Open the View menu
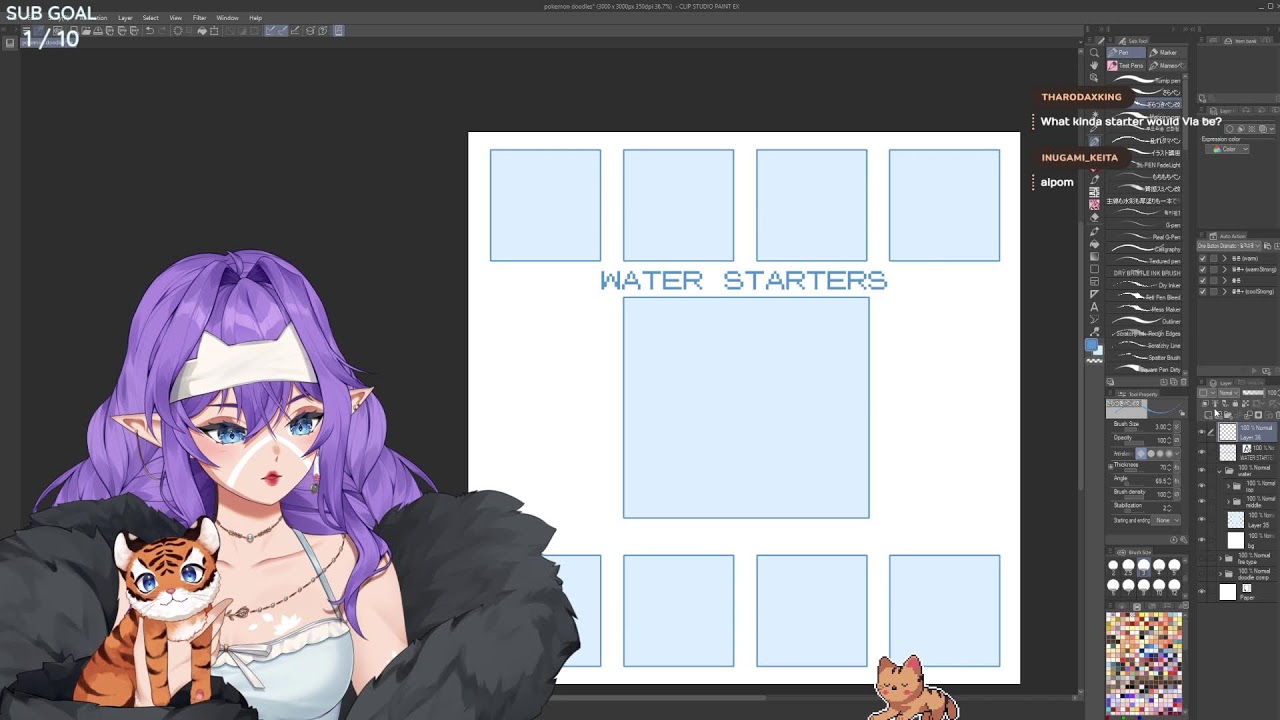Viewport: 1280px width, 720px height. point(175,18)
